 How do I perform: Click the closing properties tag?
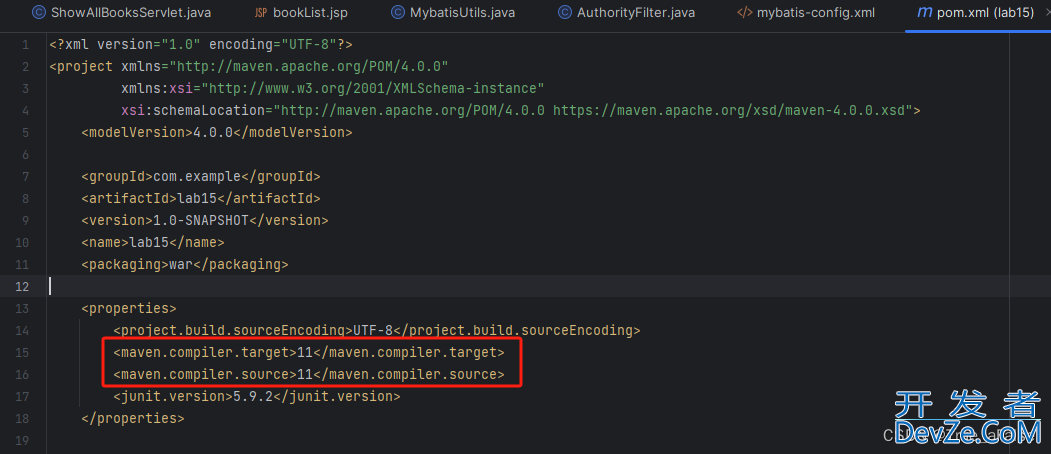tap(132, 419)
